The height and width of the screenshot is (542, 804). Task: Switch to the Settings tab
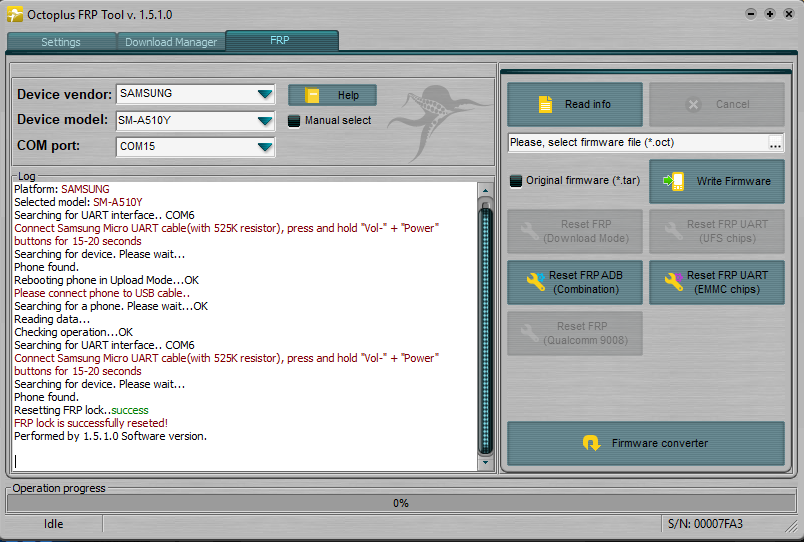point(61,42)
